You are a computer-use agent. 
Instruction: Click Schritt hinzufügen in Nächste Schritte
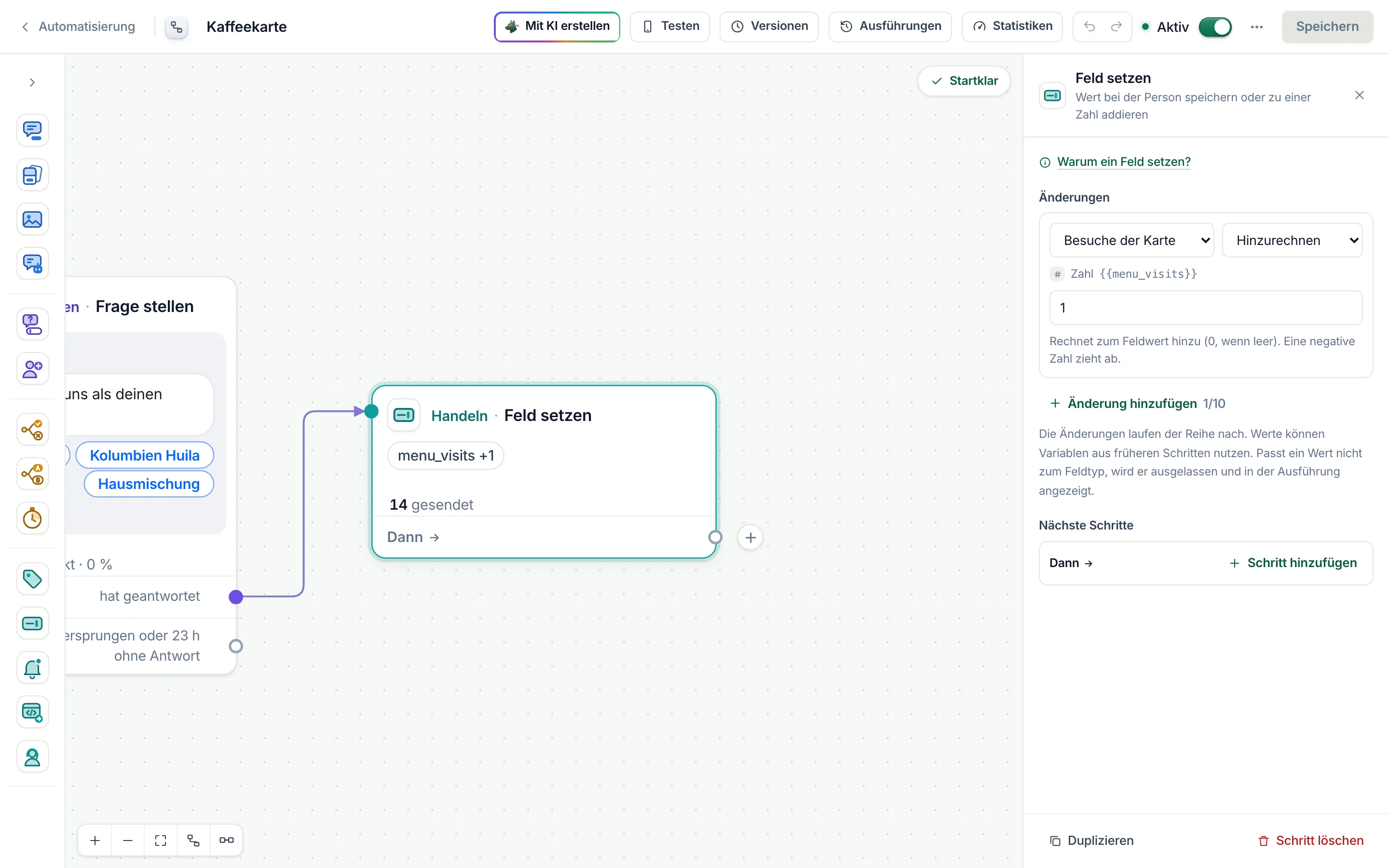pos(1294,563)
